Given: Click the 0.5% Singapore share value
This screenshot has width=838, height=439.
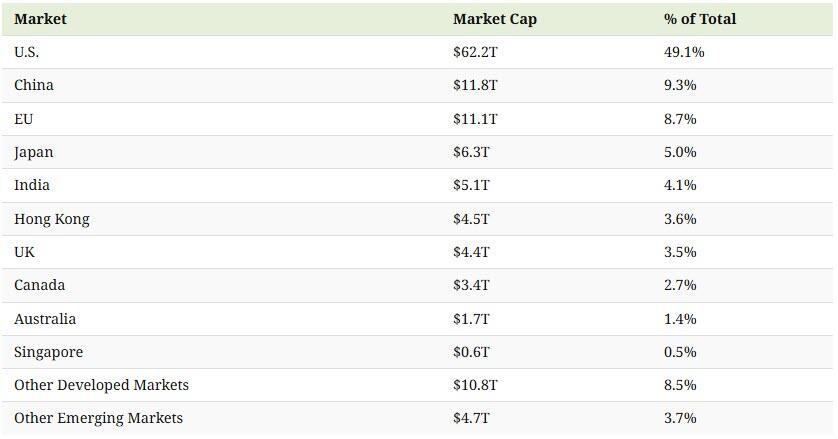Looking at the screenshot, I should pyautogui.click(x=680, y=352).
